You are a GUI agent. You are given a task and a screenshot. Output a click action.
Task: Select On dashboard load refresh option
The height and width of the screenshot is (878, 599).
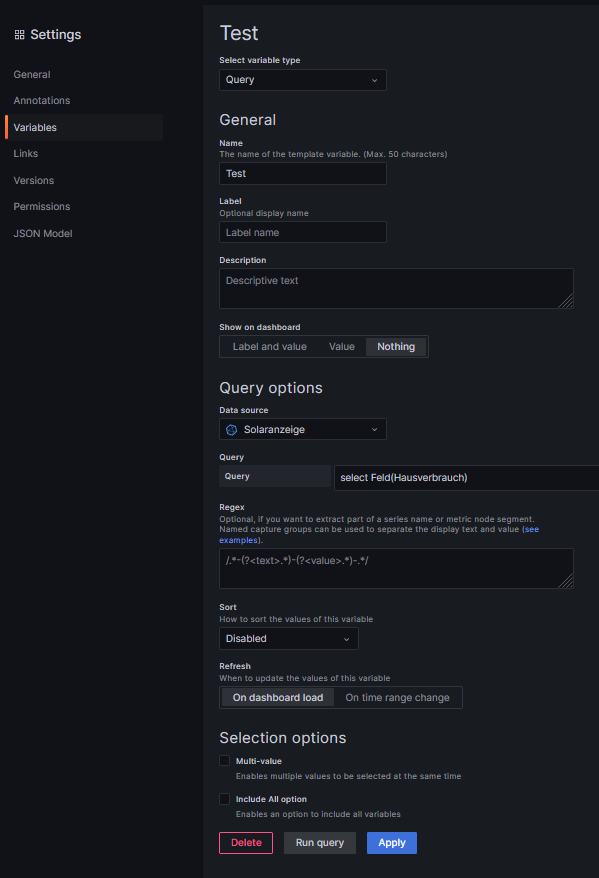[x=278, y=698]
